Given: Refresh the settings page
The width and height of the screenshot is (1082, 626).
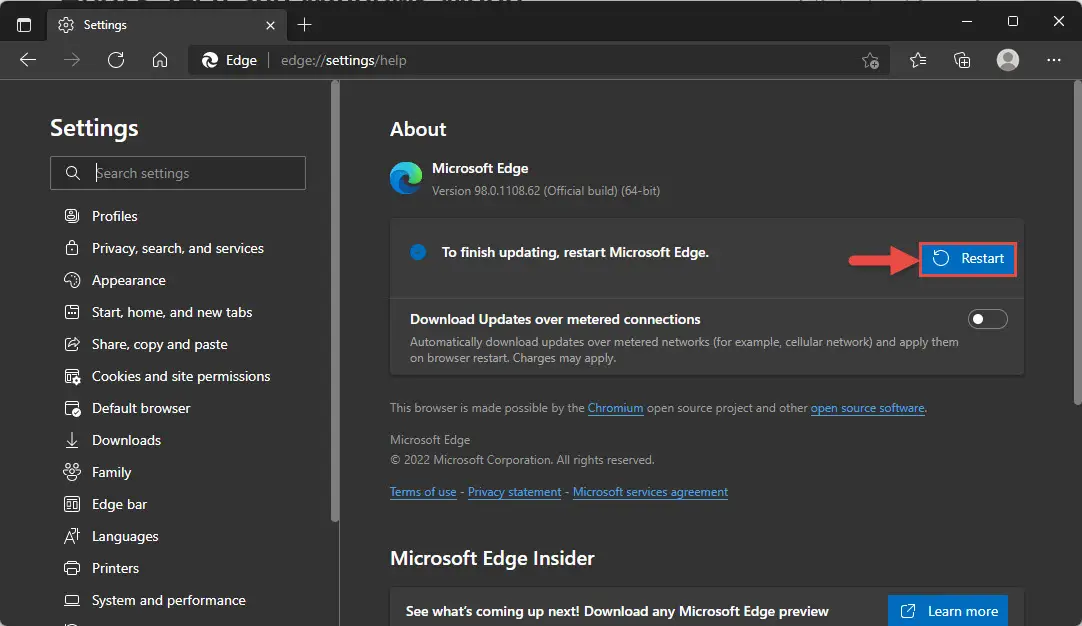Looking at the screenshot, I should click(116, 60).
